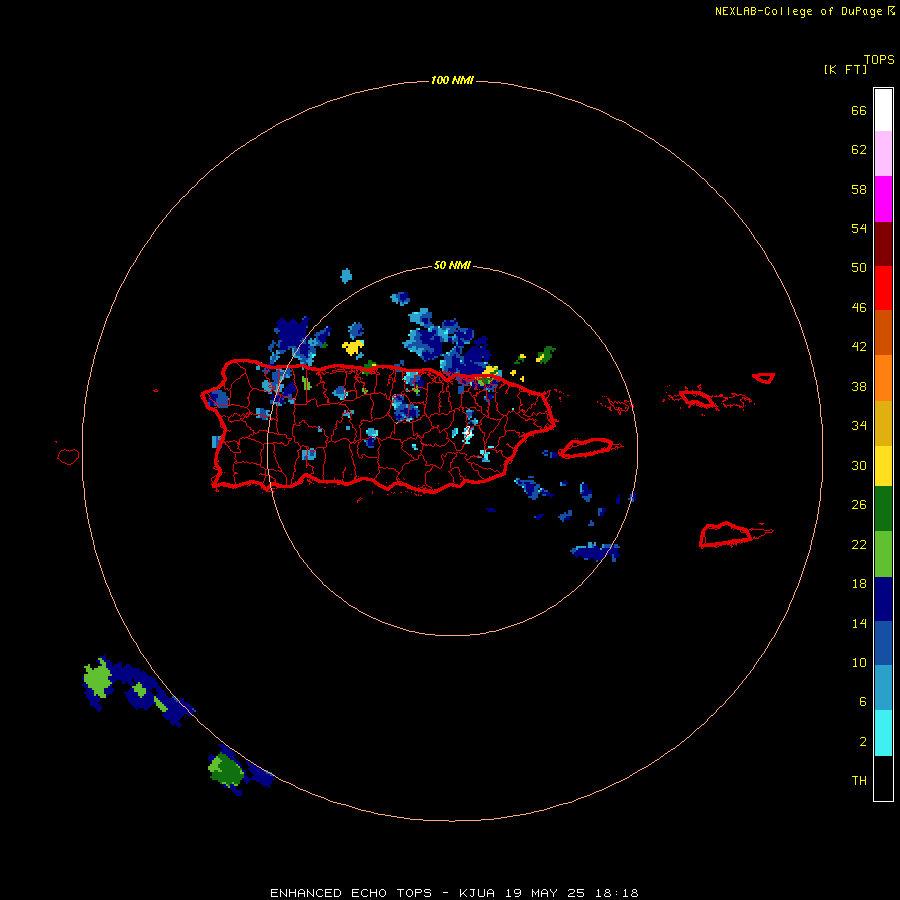Click the 26 legend value
Image resolution: width=900 pixels, height=900 pixels.
tap(859, 505)
